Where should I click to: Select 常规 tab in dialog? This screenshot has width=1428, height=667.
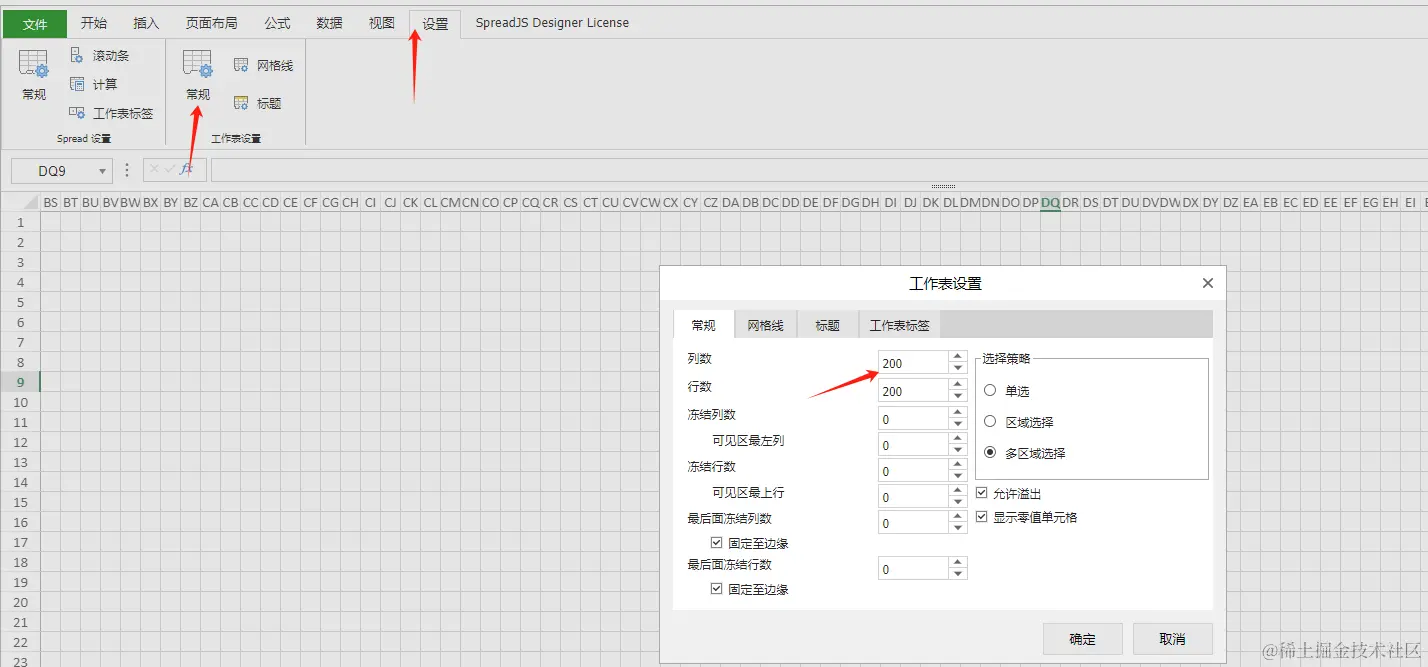703,325
